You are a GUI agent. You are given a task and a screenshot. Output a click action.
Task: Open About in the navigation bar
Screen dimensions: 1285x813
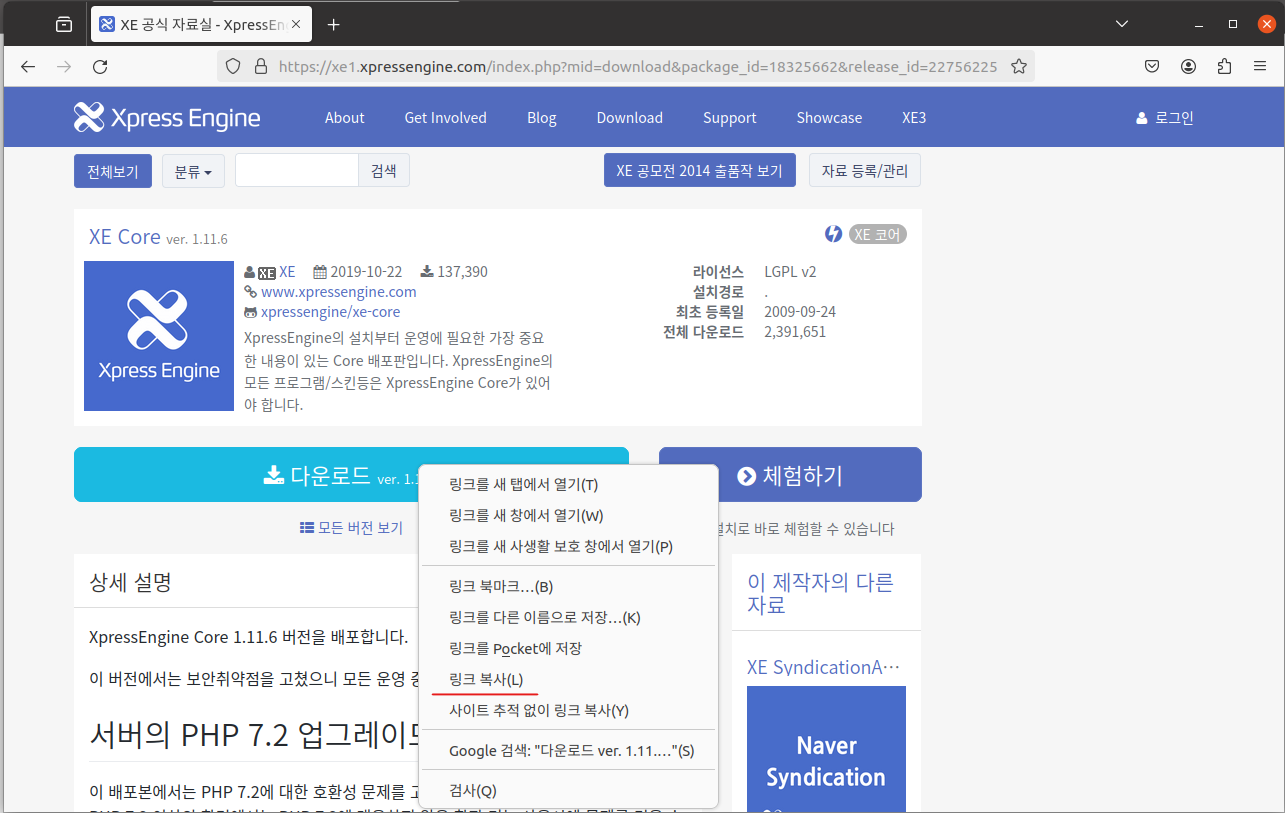(345, 118)
